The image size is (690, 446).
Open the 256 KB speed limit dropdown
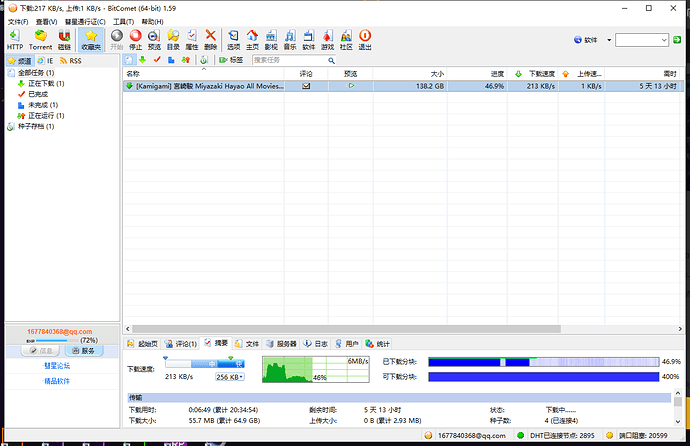point(230,377)
